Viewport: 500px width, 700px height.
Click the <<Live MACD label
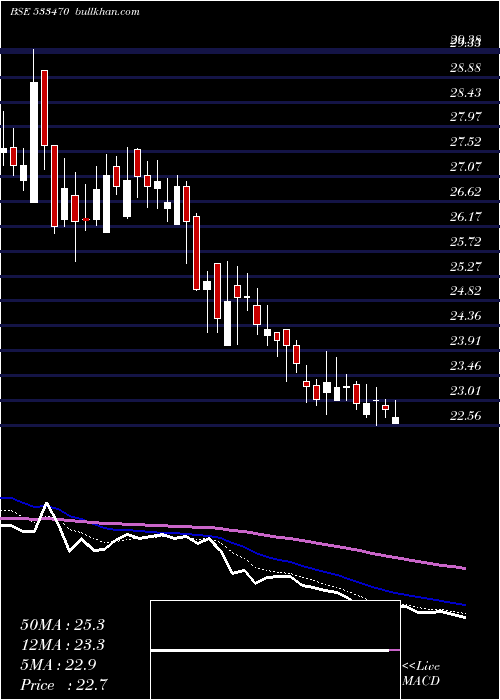coord(421,674)
